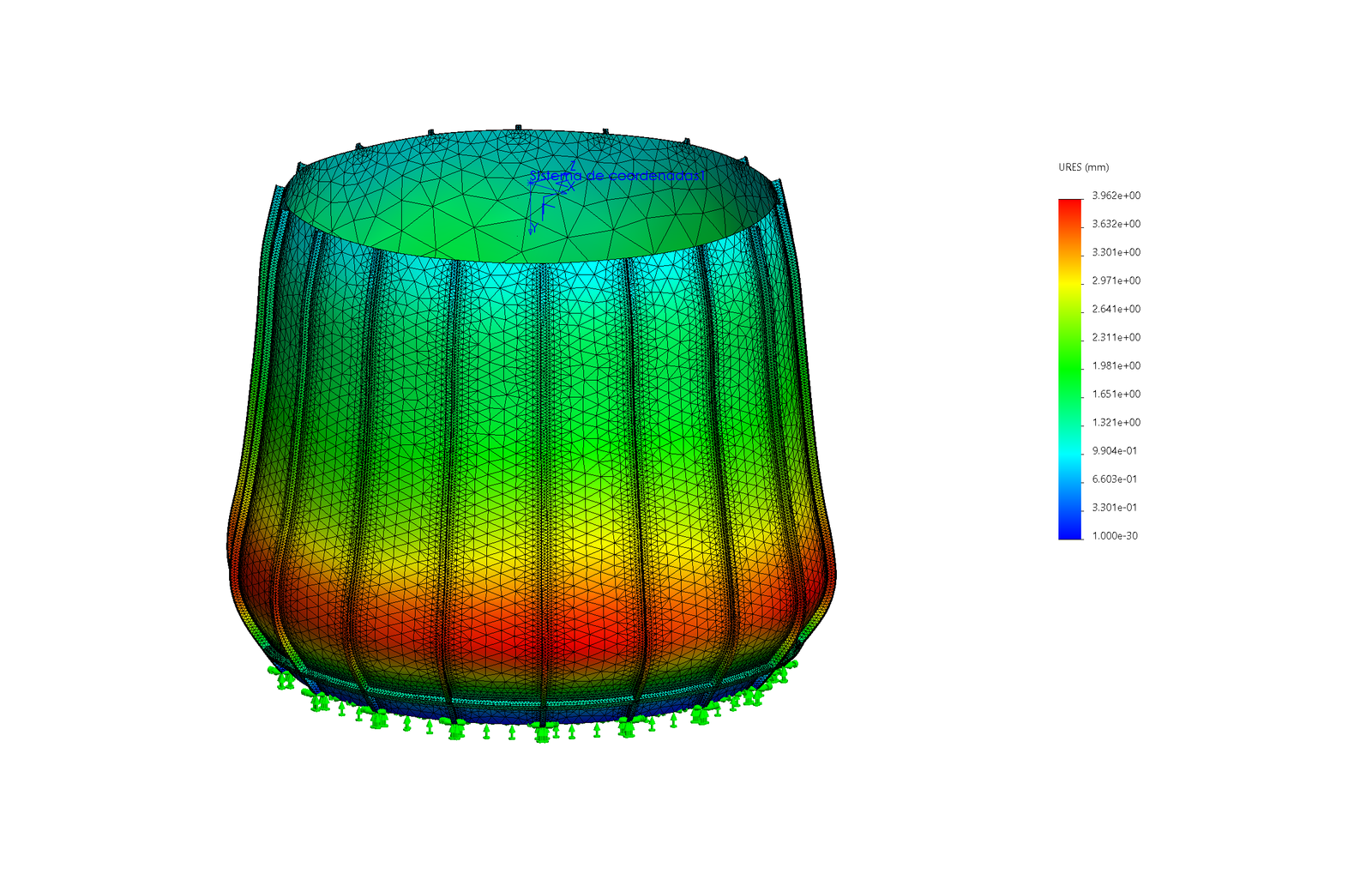Screen dimensions: 1372x880
Task: Click legend value 2.311e+00
Action: pyautogui.click(x=1116, y=337)
